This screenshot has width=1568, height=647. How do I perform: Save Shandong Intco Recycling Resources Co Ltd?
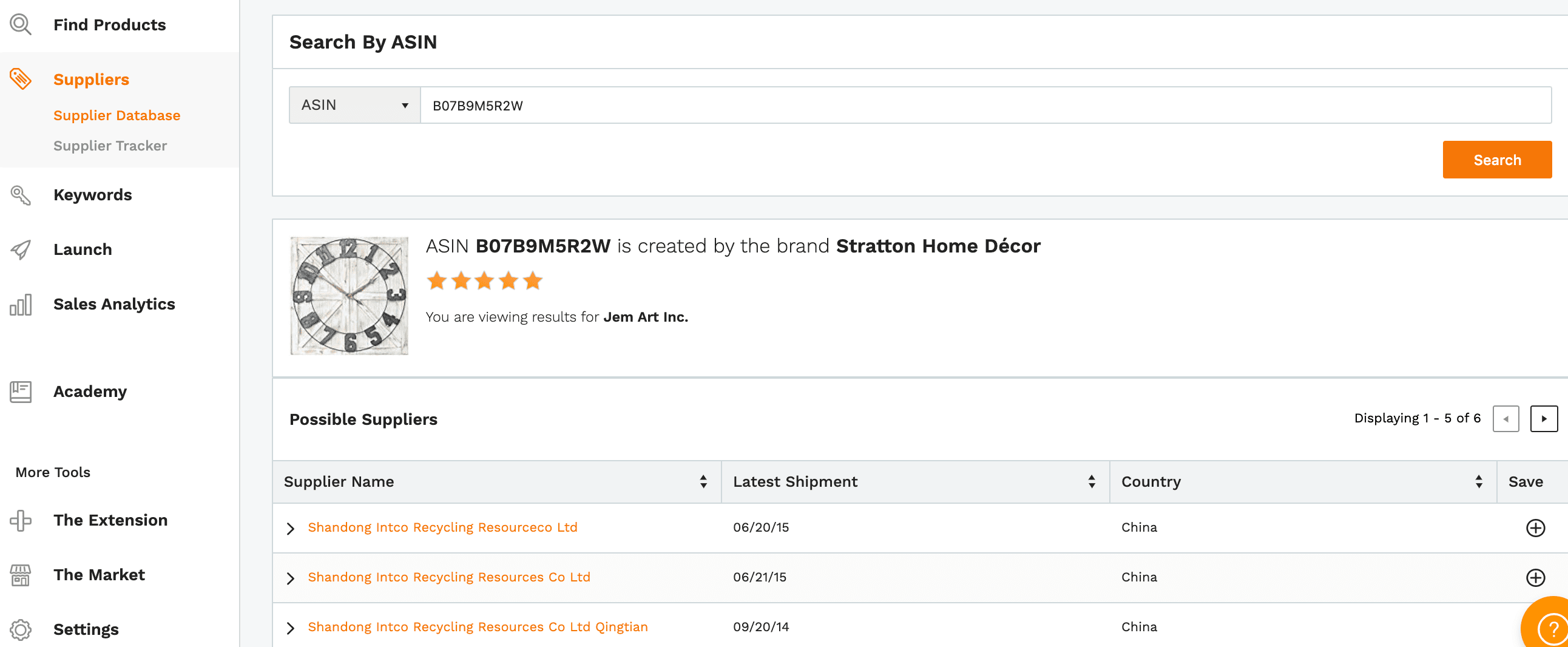(1535, 578)
